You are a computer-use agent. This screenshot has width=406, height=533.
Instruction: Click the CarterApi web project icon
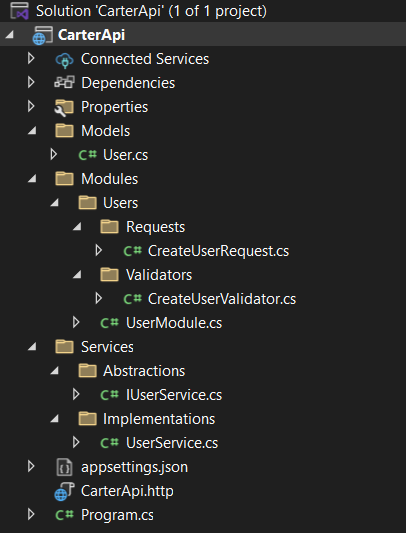pos(43,35)
